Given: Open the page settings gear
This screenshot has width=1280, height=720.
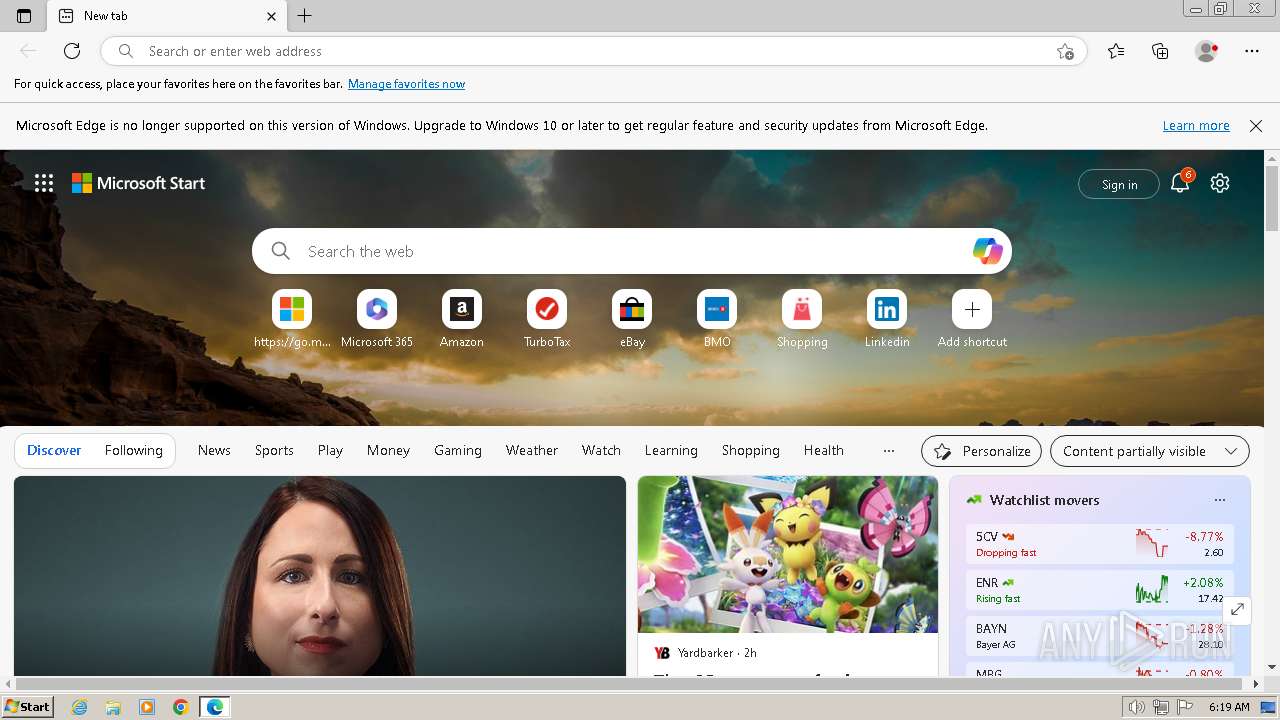Looking at the screenshot, I should [x=1220, y=183].
